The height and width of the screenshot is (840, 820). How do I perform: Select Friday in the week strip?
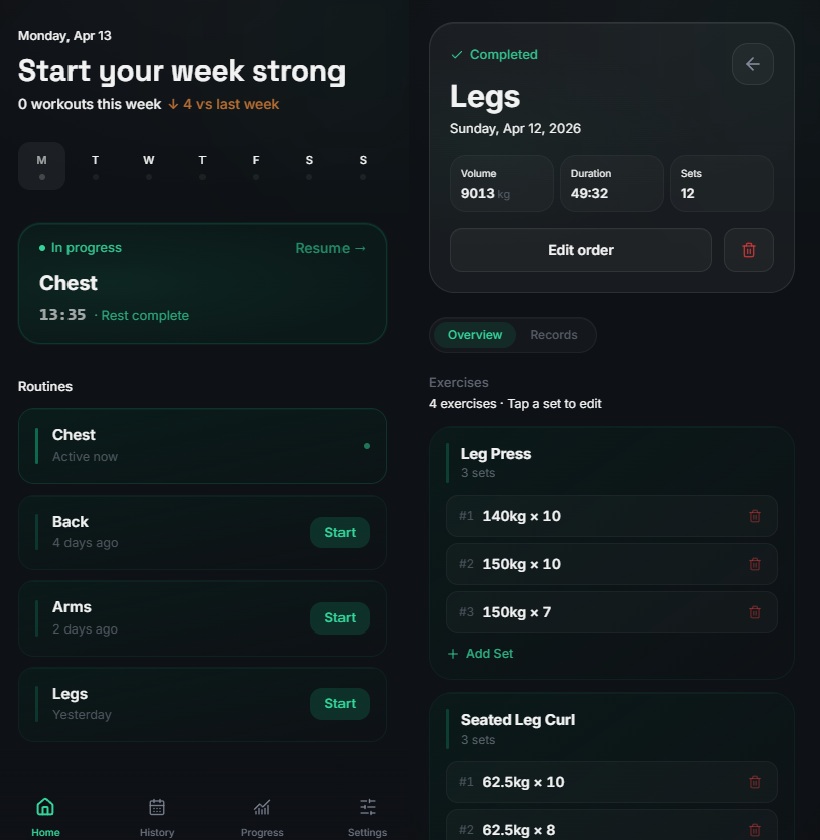click(x=256, y=166)
